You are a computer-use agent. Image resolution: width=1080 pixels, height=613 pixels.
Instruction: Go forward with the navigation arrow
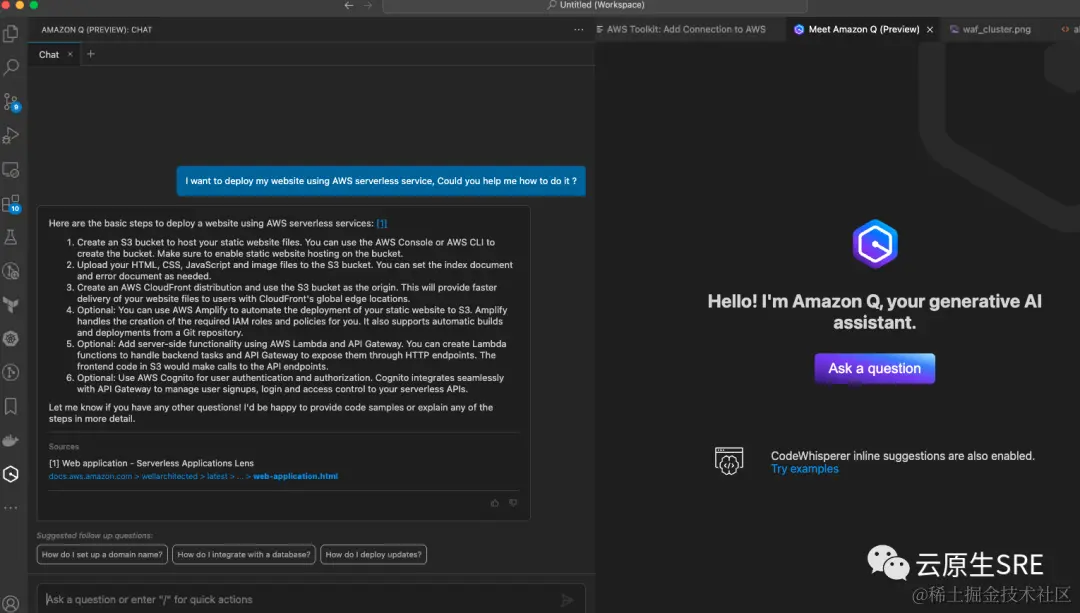click(x=368, y=6)
